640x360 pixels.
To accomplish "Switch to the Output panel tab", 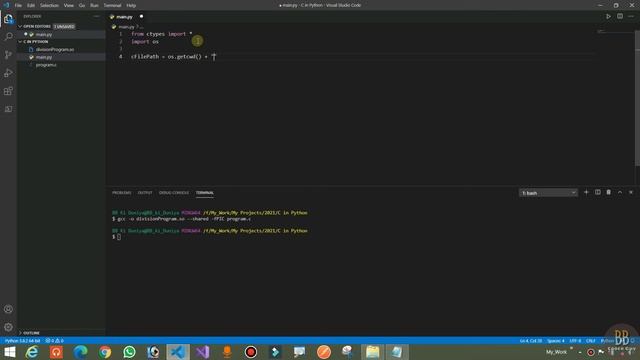I will click(145, 193).
